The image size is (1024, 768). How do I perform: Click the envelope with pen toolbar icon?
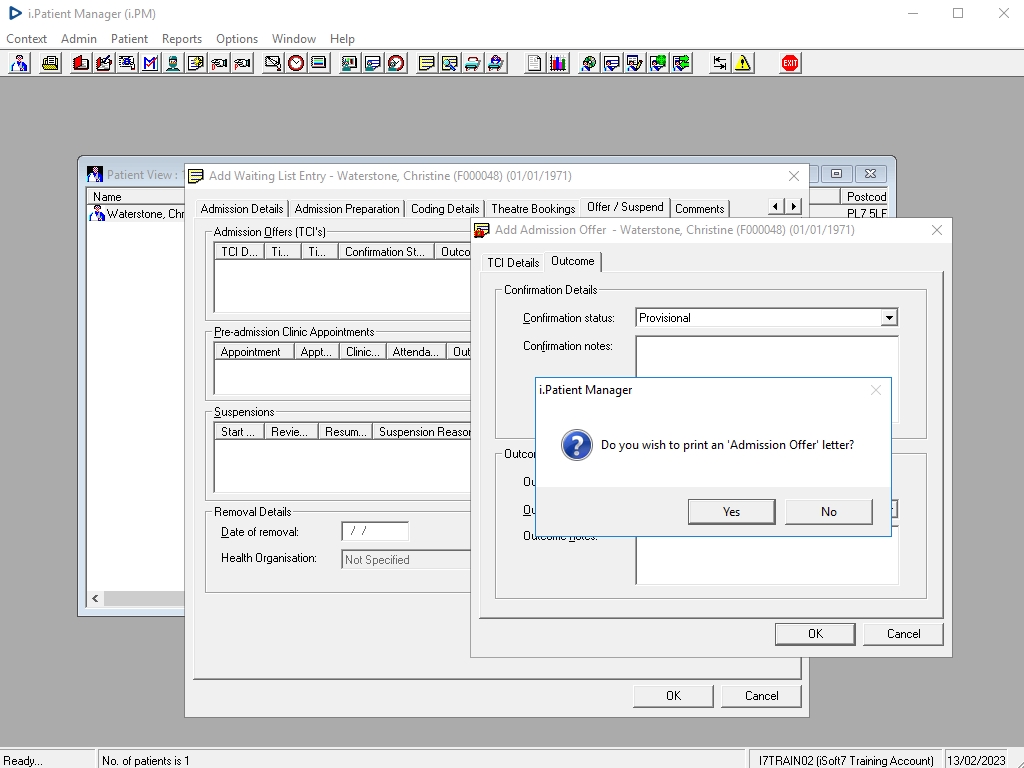(272, 63)
